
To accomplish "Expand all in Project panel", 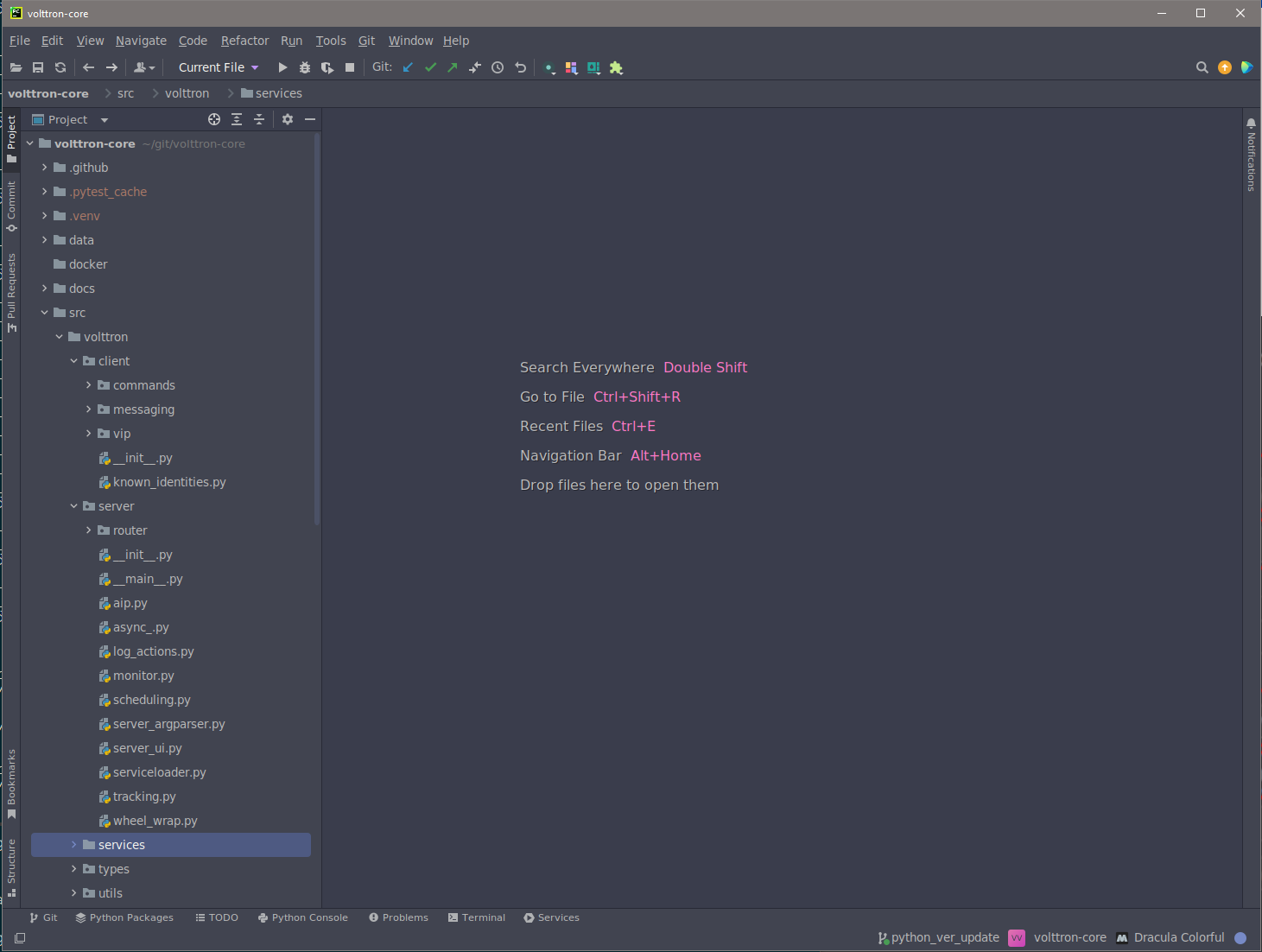I will (x=237, y=119).
